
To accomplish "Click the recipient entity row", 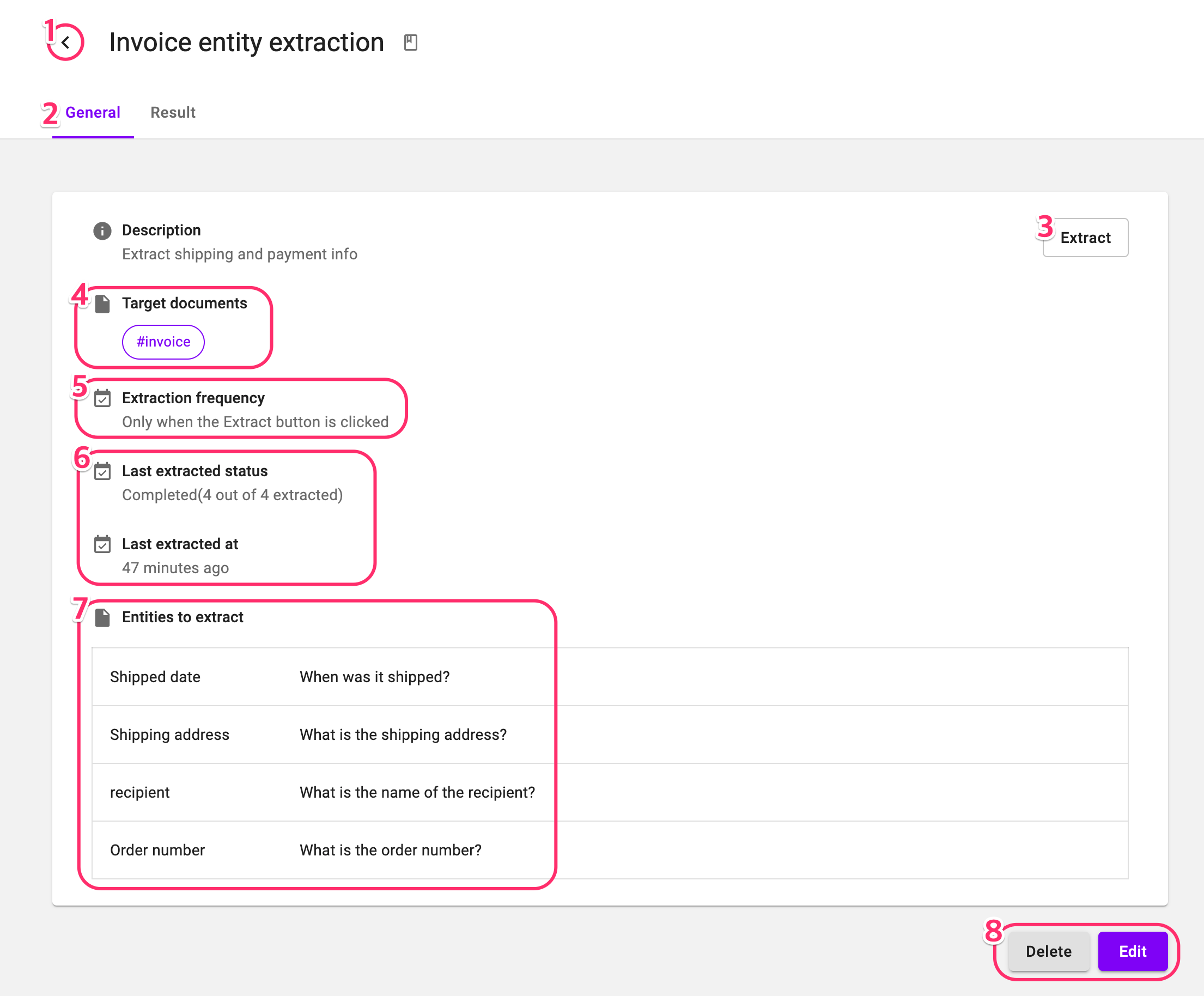I will click(140, 792).
